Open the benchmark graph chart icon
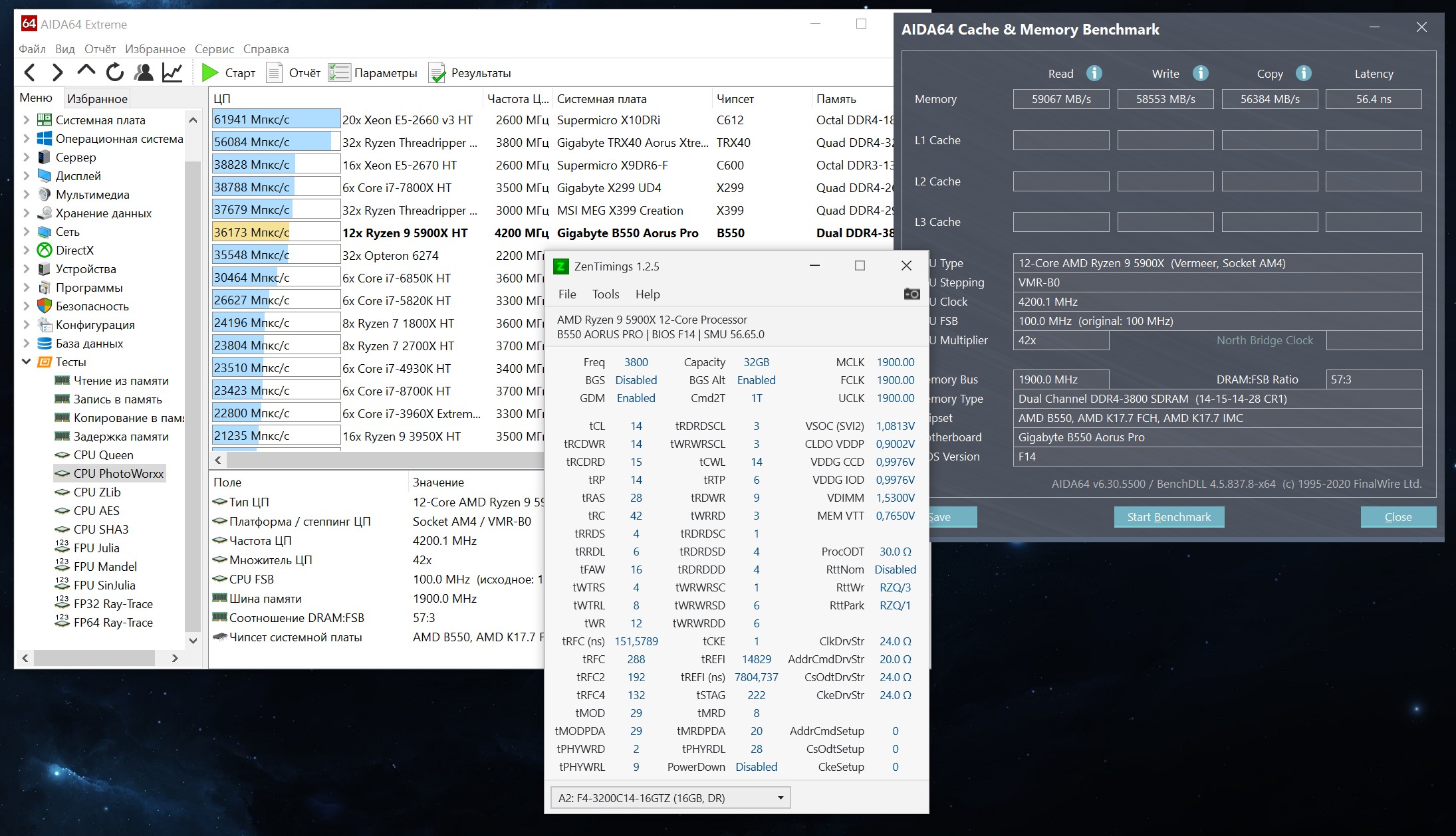Image resolution: width=1456 pixels, height=836 pixels. click(172, 72)
